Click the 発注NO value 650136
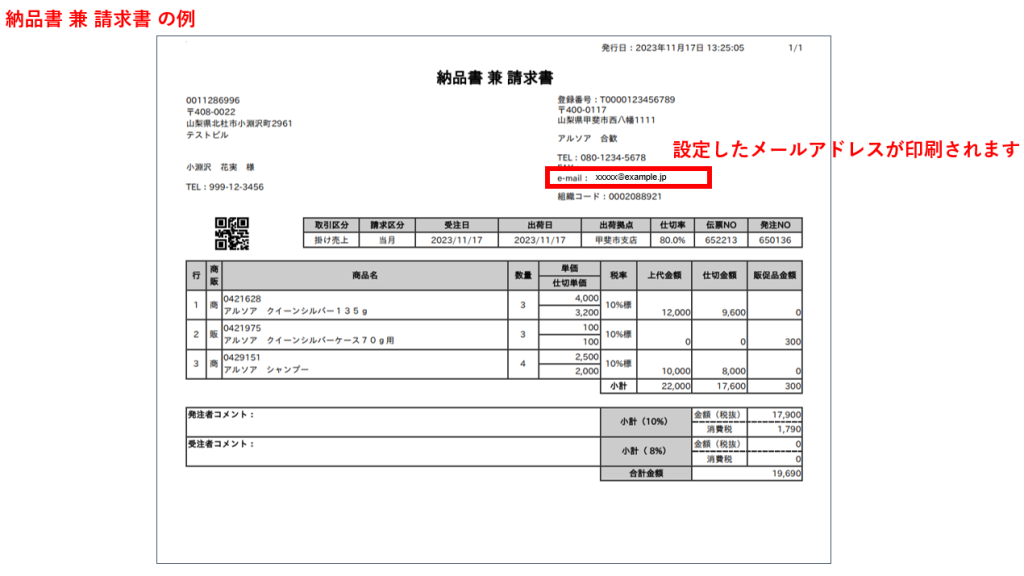Image resolution: width=1024 pixels, height=576 pixels. [x=774, y=240]
